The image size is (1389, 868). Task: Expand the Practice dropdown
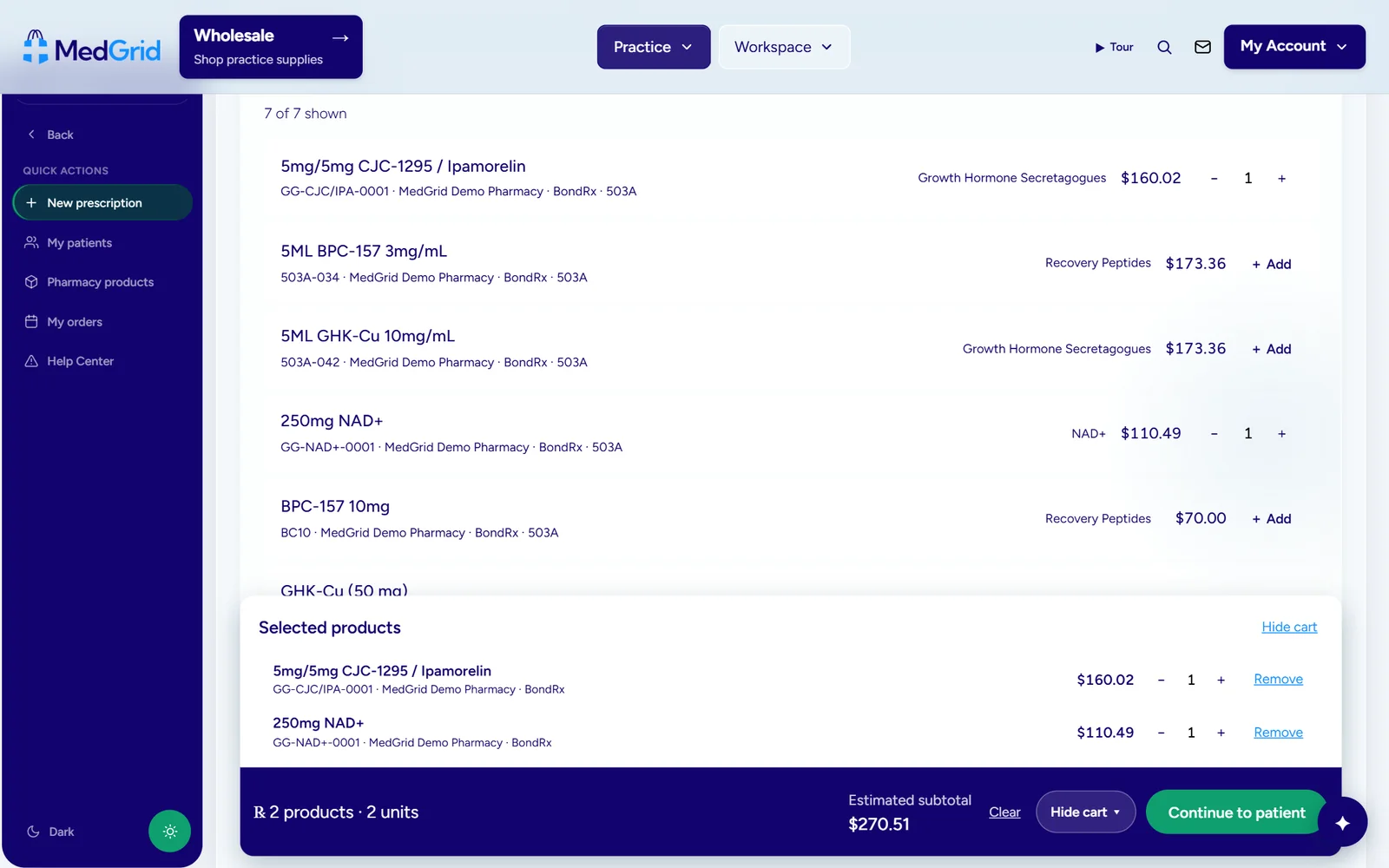coord(654,47)
